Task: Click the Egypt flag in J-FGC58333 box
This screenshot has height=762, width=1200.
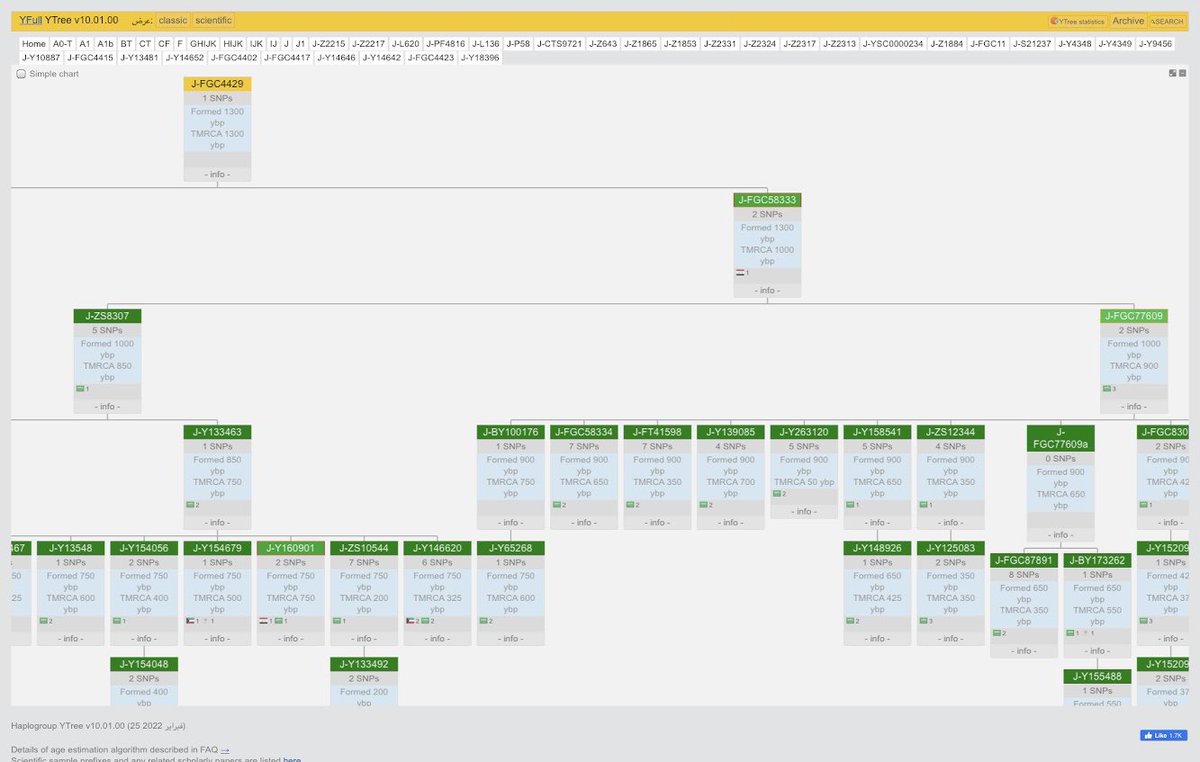Action: pyautogui.click(x=741, y=272)
